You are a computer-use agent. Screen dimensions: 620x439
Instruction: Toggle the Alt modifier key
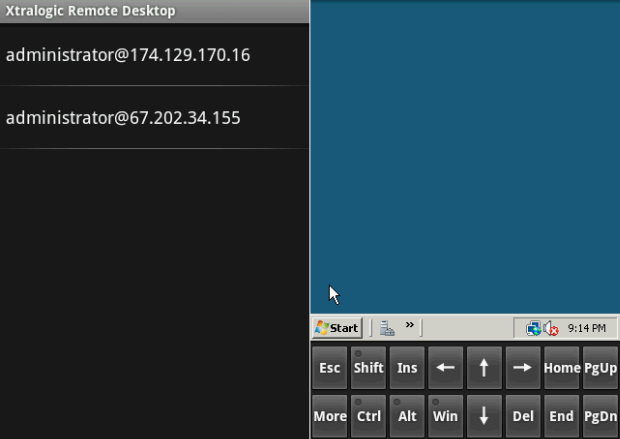[407, 416]
